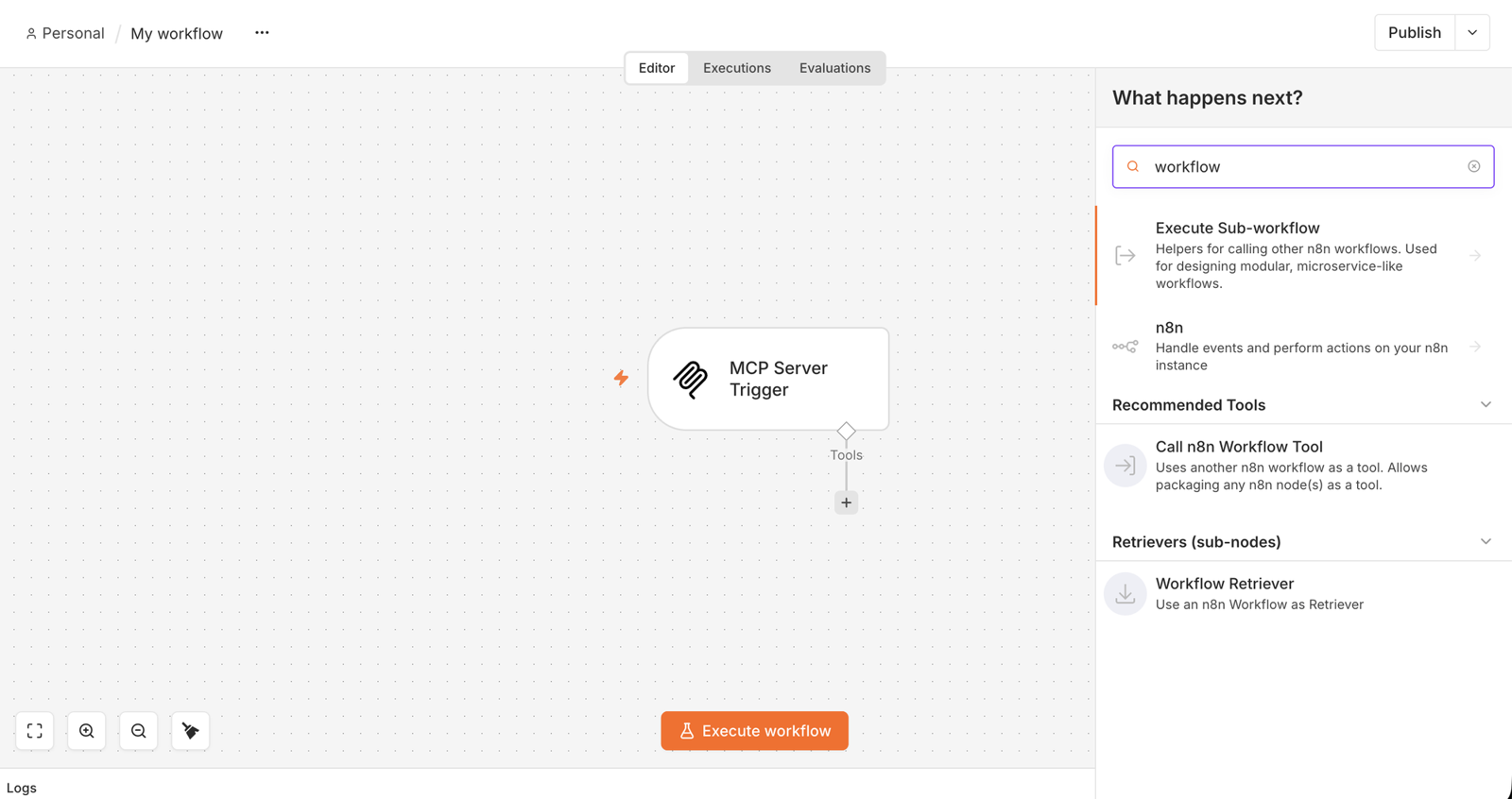The image size is (1512, 799).
Task: Add a tool with the plus button
Action: [846, 502]
